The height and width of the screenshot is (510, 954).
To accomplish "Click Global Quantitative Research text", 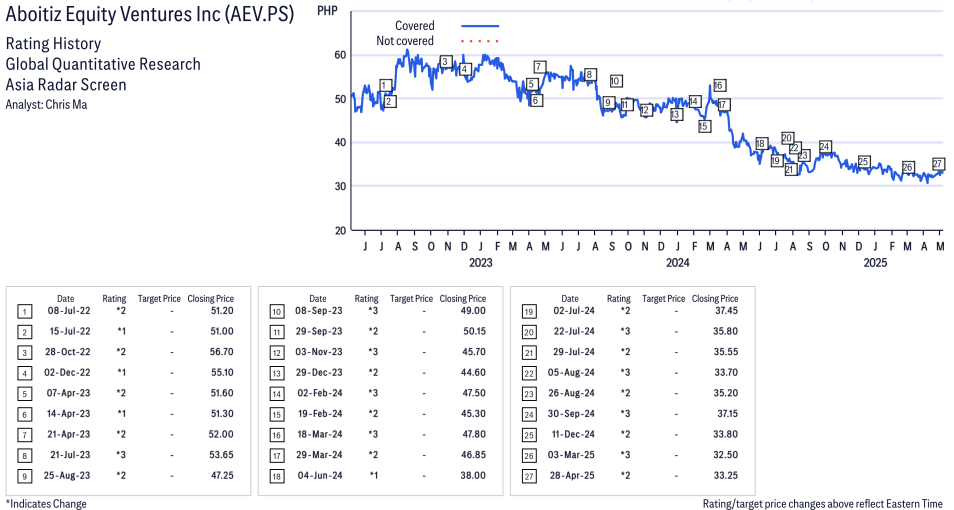I will point(103,65).
